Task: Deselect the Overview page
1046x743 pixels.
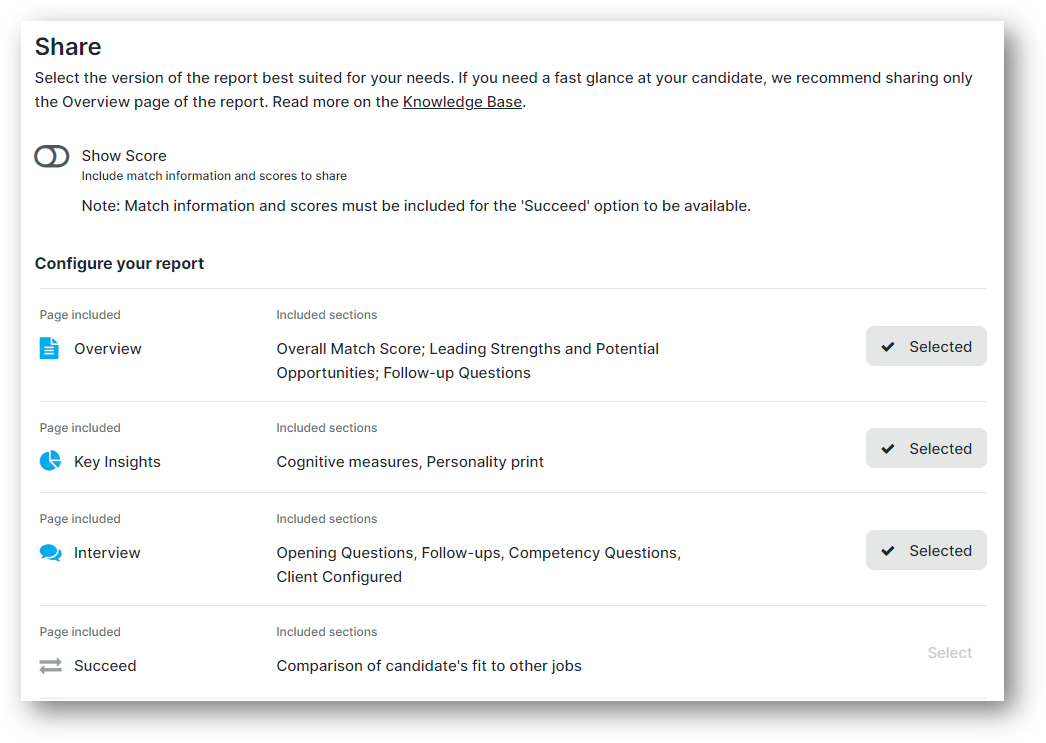Action: point(926,346)
